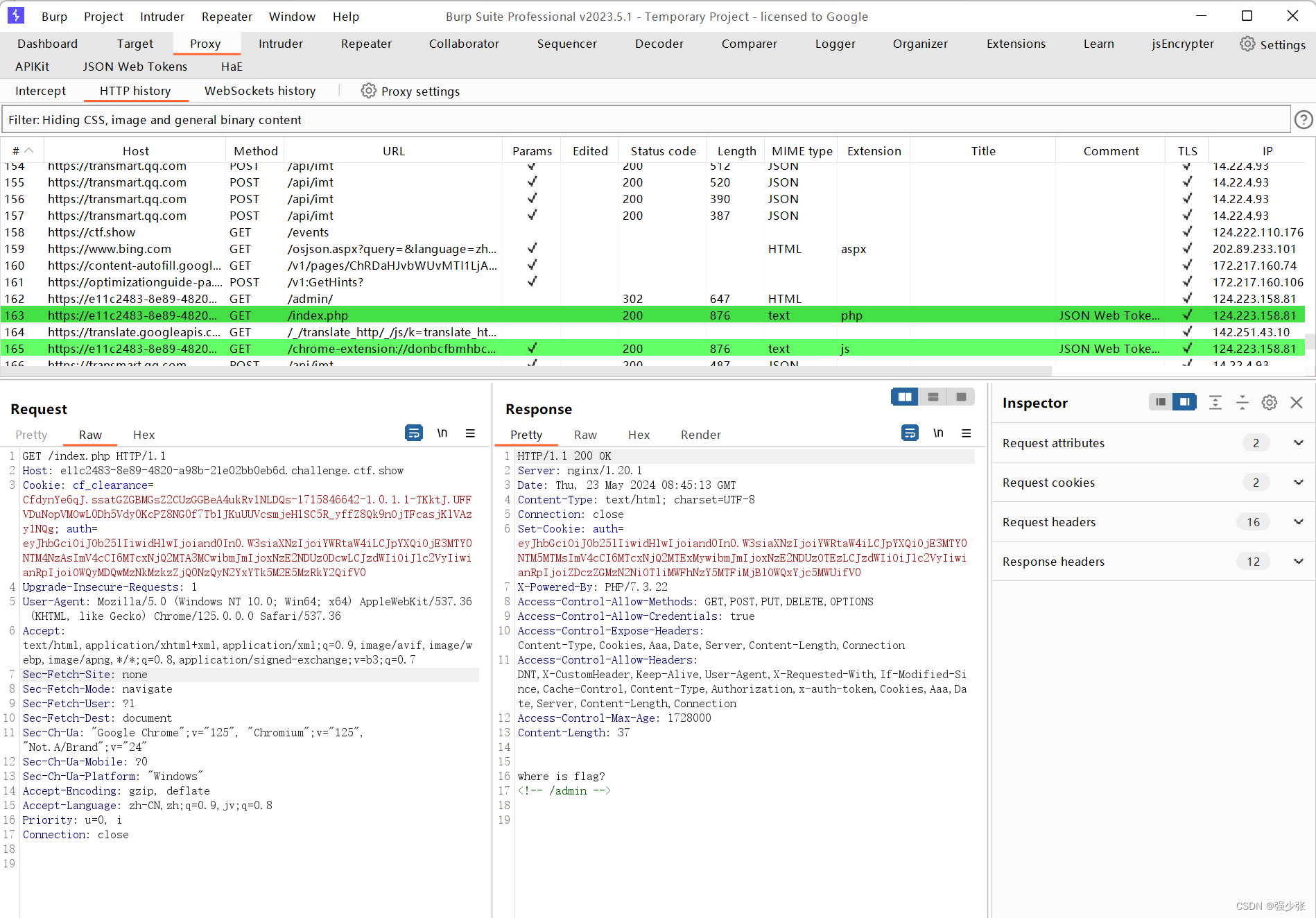Dock Inspector panel to the right
1316x918 pixels.
1185,402
